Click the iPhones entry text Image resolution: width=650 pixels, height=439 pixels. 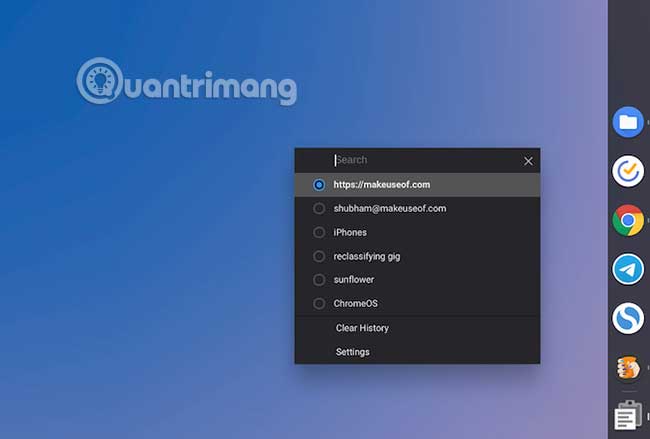pos(350,232)
